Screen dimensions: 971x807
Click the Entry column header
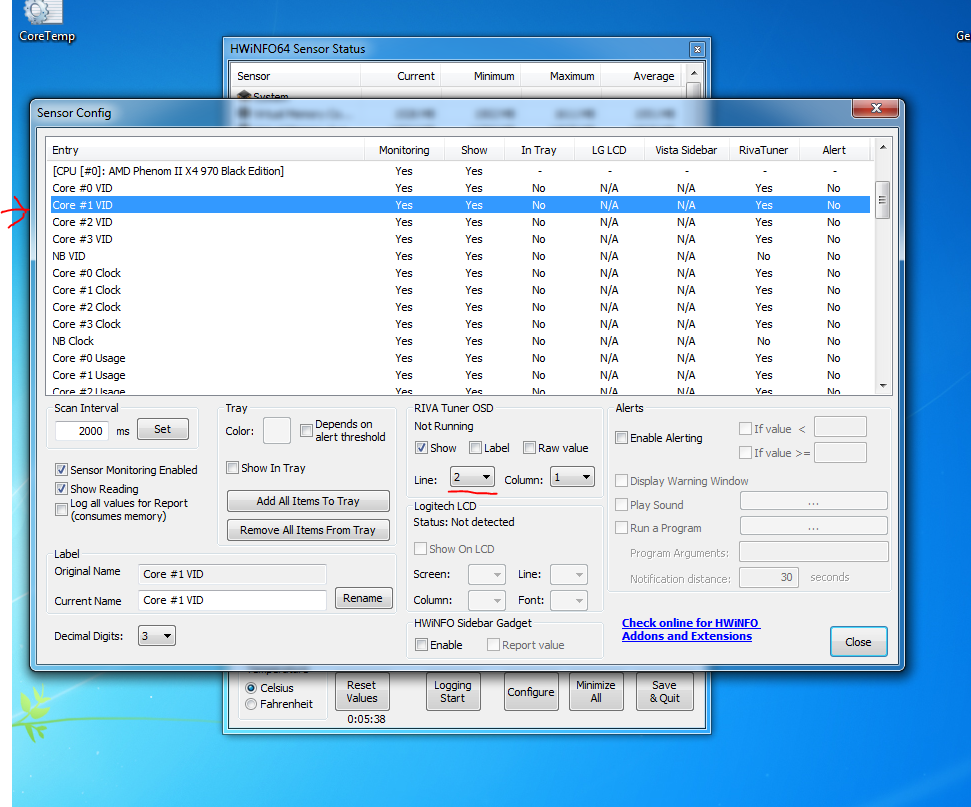click(x=205, y=150)
